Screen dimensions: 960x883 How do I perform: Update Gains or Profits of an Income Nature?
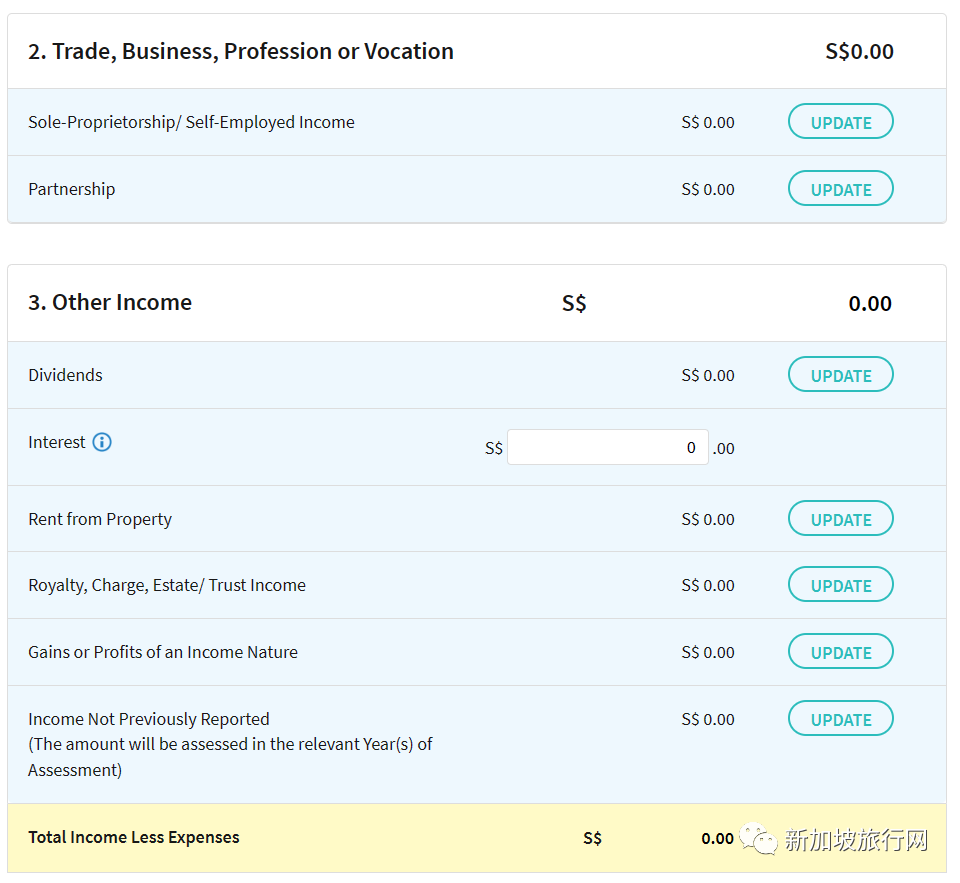point(841,652)
